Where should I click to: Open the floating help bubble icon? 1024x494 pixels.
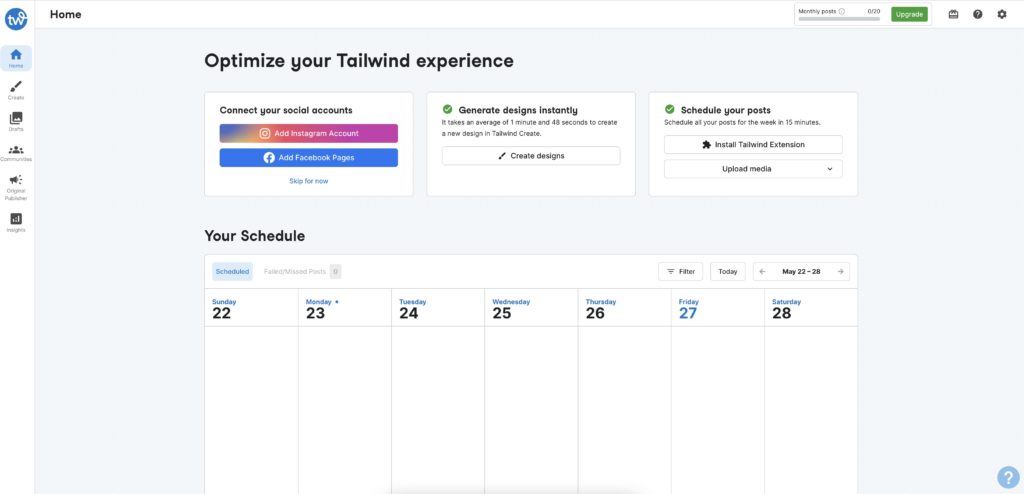(1008, 478)
